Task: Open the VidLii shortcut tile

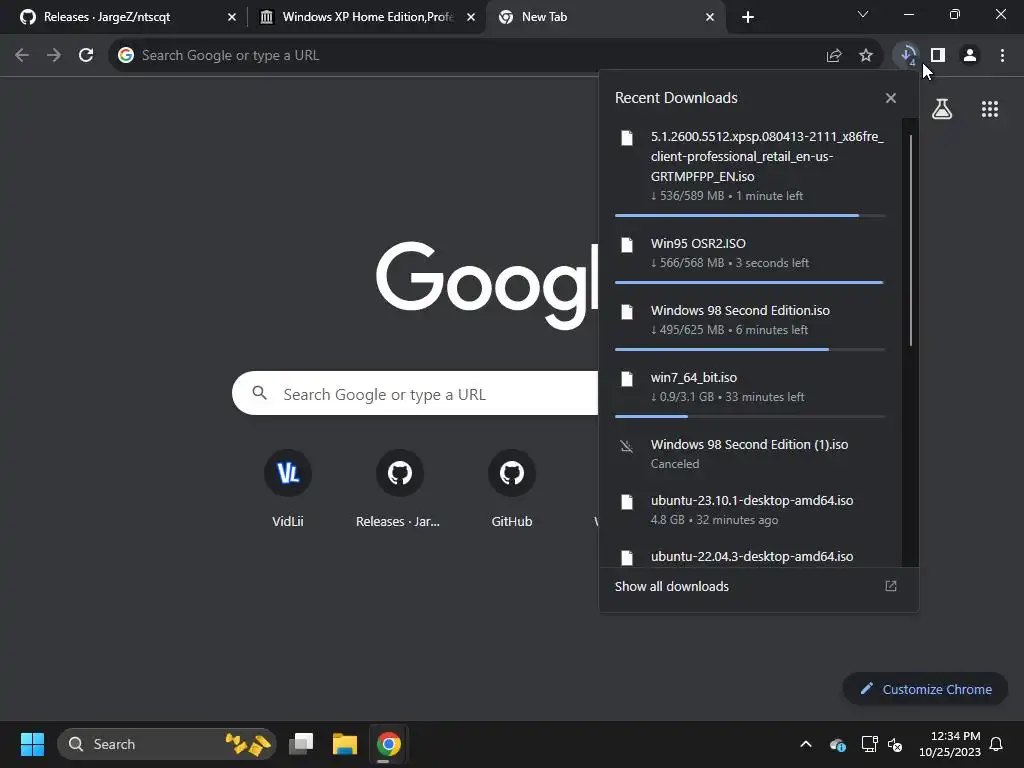Action: (x=288, y=489)
